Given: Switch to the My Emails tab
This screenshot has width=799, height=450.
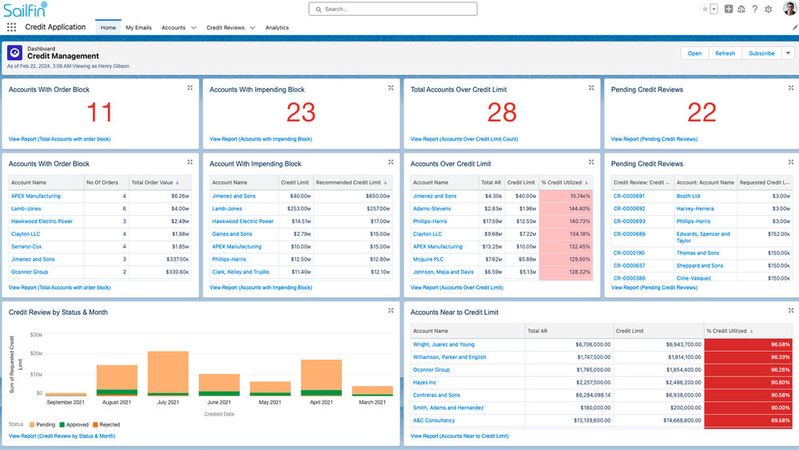Looking at the screenshot, I should 139,28.
